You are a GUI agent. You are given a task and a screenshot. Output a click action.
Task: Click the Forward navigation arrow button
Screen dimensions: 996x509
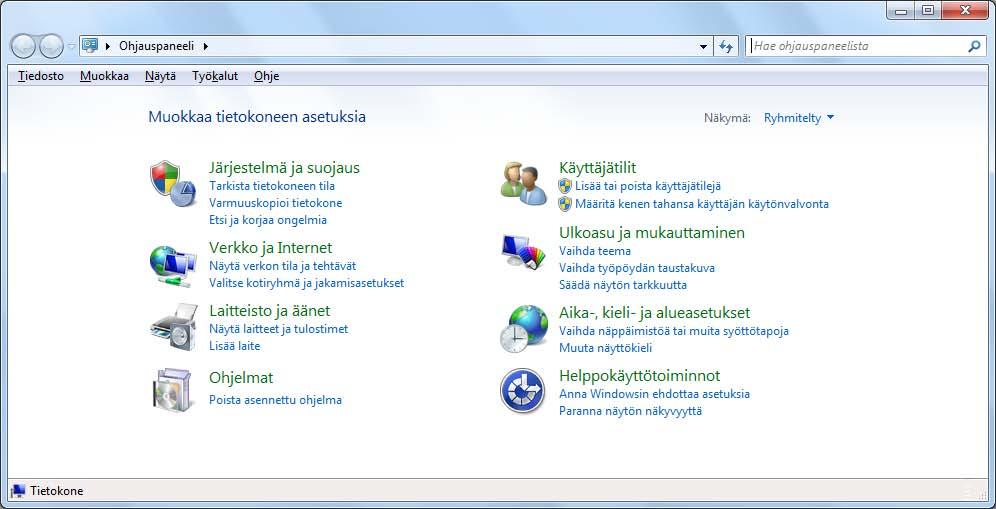[x=51, y=46]
